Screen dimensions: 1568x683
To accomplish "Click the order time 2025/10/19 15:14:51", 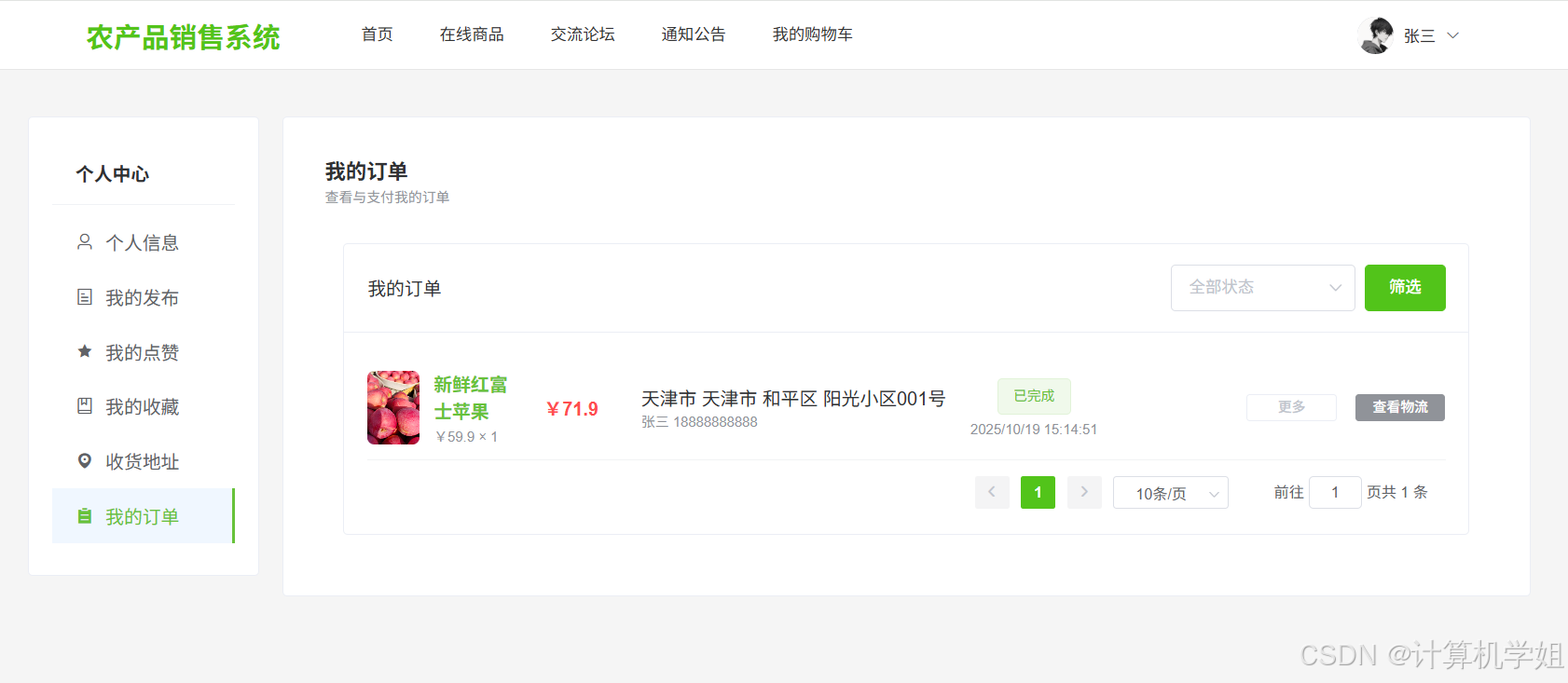I will pos(1034,430).
